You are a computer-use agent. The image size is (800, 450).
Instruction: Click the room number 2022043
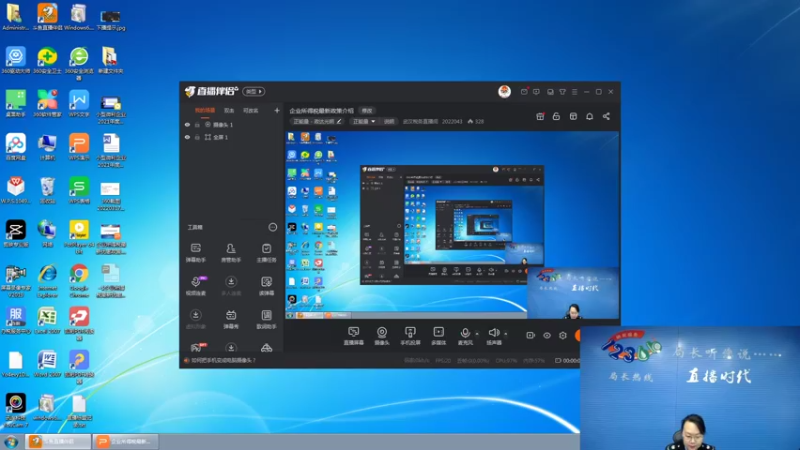452,121
